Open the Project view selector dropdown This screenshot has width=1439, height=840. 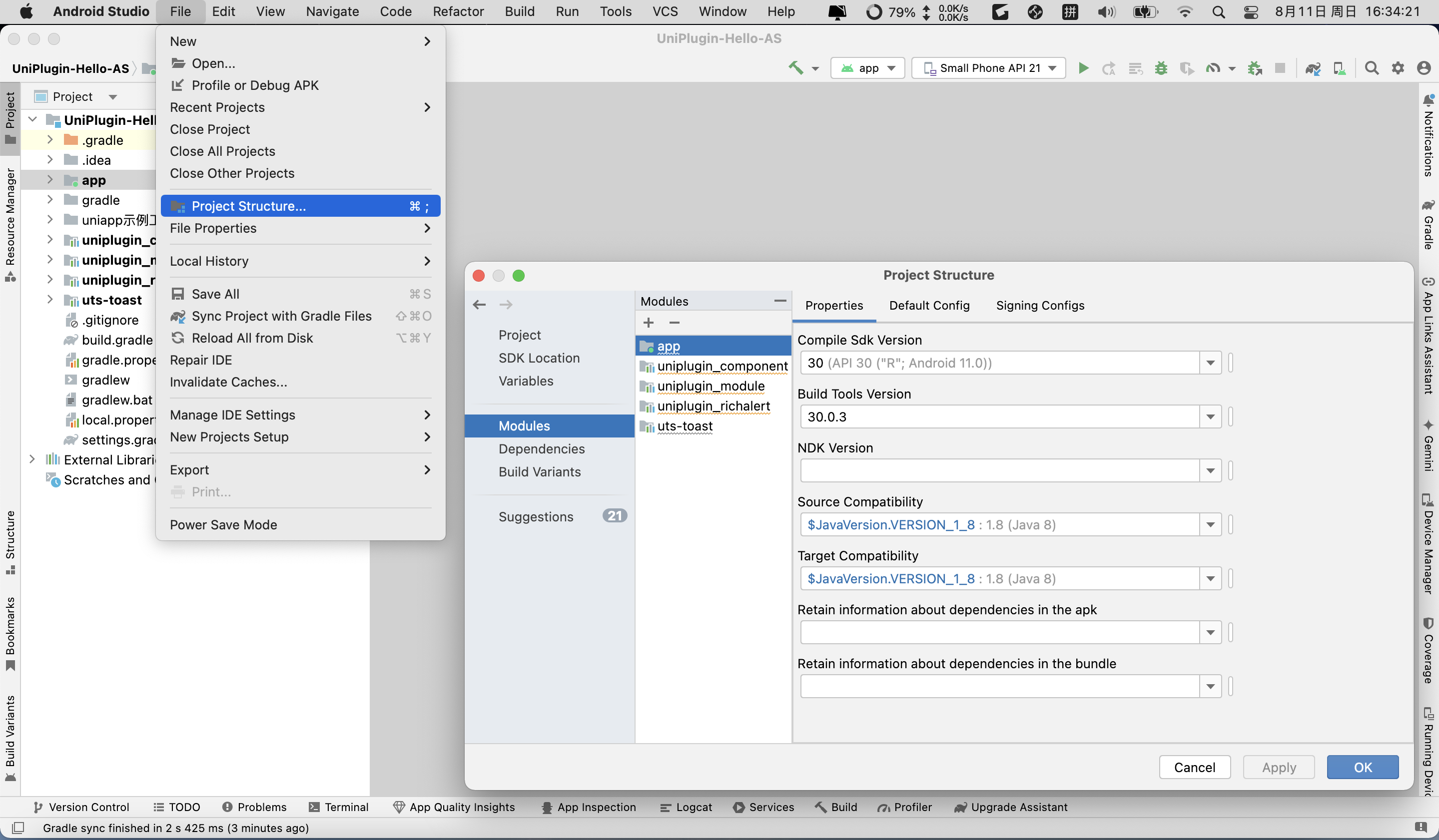pos(77,96)
